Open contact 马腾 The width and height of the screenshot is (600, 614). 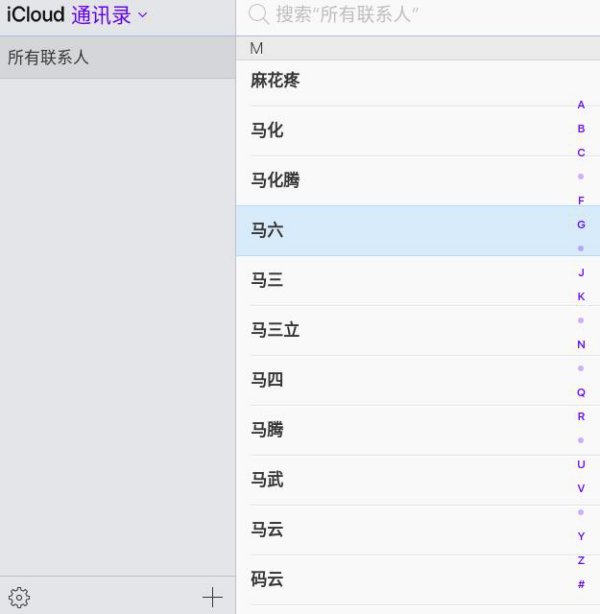coord(418,430)
